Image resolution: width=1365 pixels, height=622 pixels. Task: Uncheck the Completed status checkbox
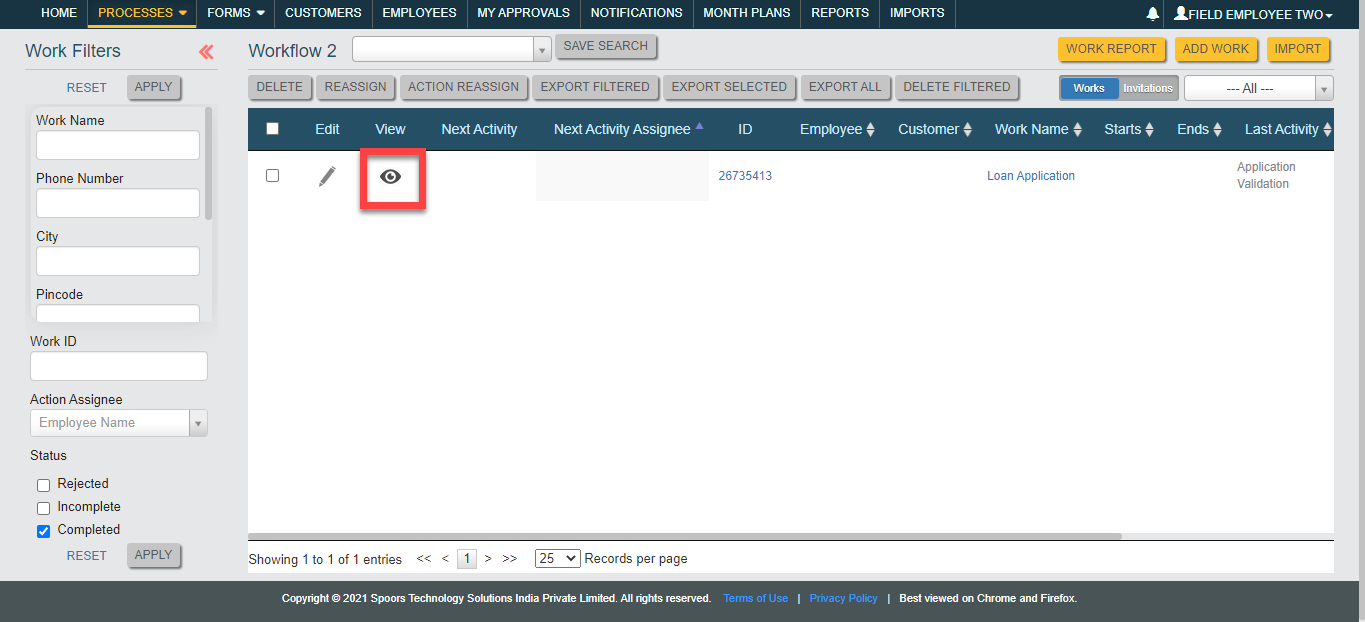[44, 531]
